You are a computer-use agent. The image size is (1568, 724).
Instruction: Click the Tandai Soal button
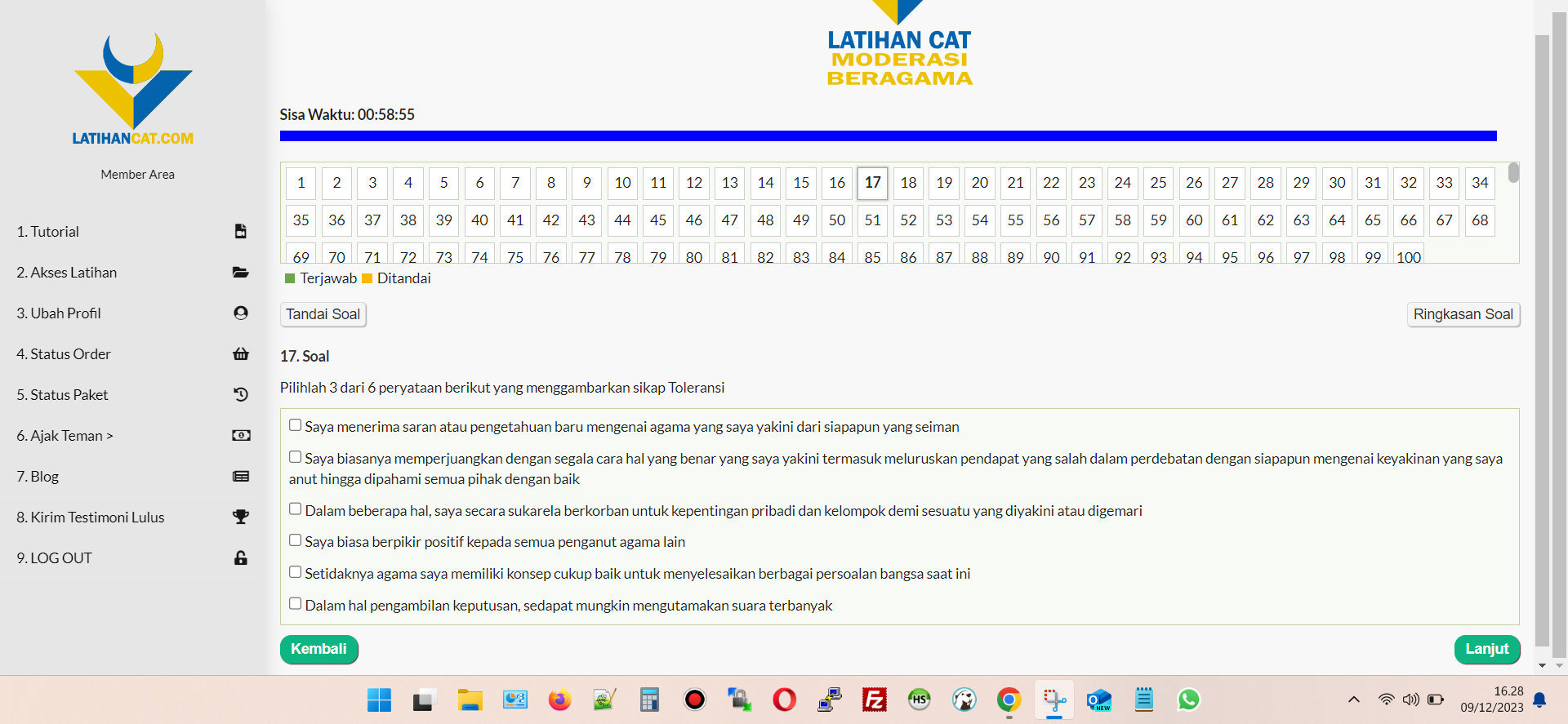(x=323, y=314)
